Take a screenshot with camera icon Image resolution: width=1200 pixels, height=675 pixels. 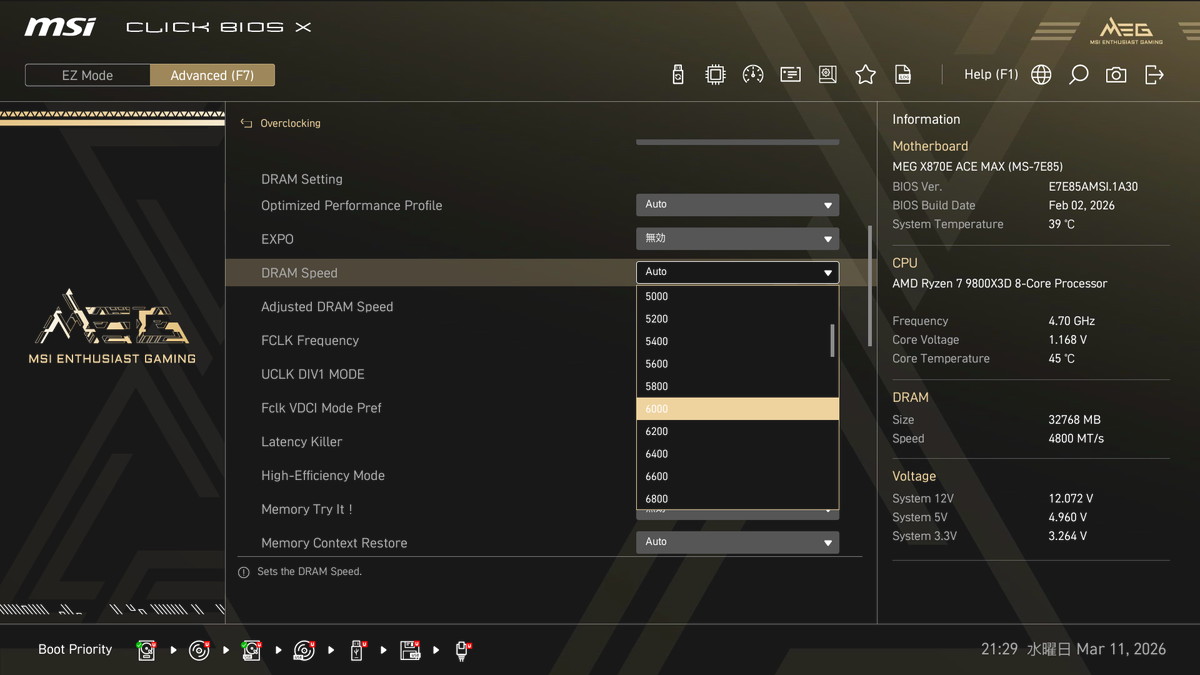click(1116, 75)
